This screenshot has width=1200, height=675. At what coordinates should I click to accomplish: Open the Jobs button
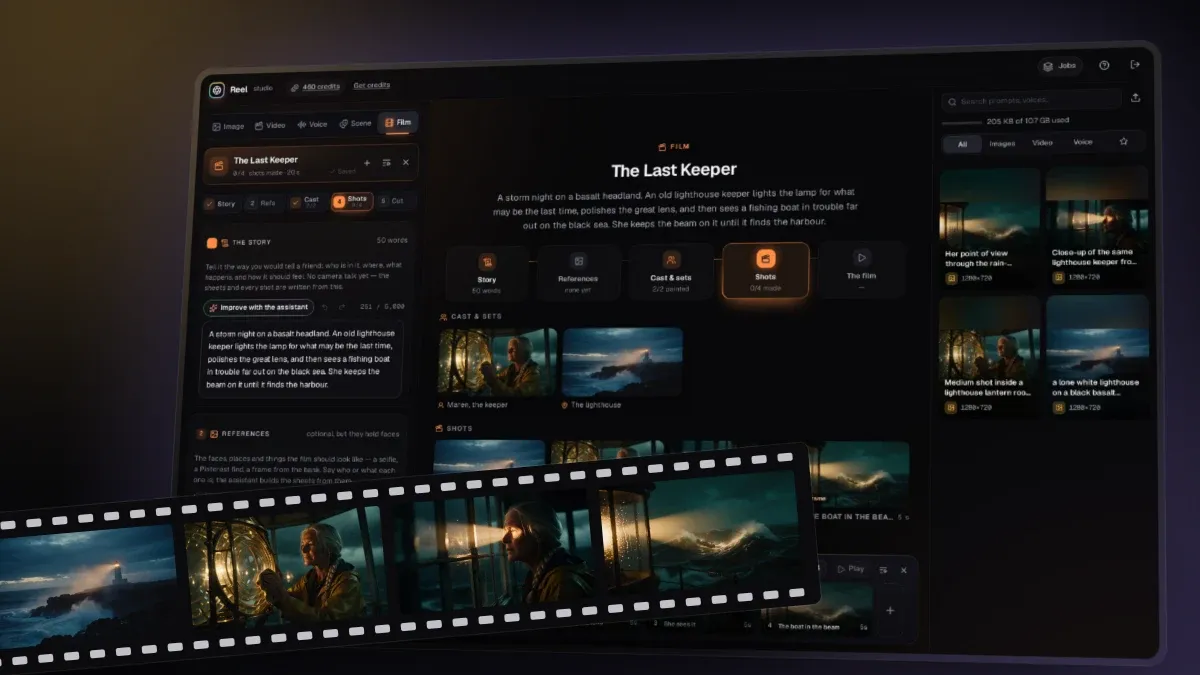click(1060, 66)
